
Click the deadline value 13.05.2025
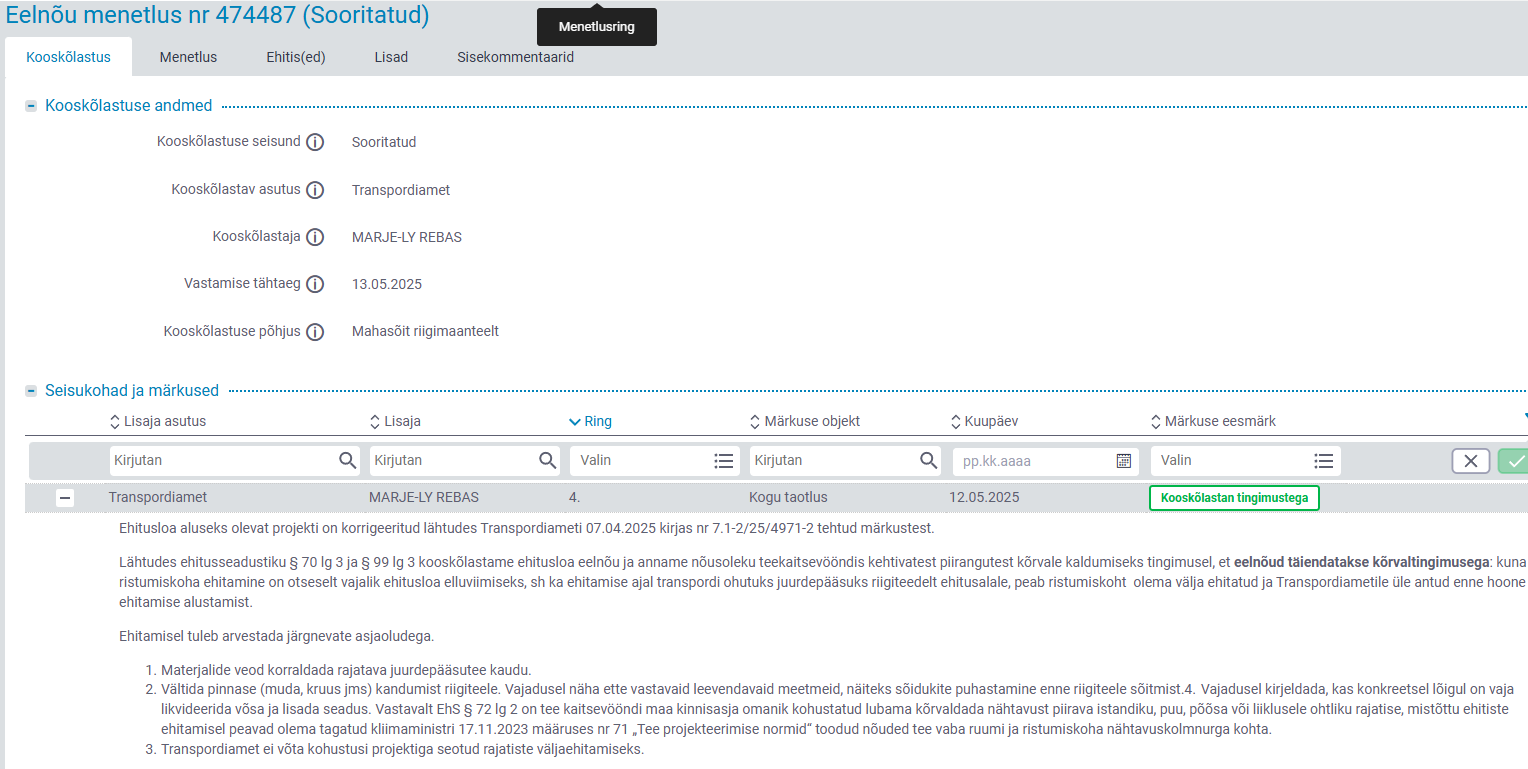tap(387, 284)
